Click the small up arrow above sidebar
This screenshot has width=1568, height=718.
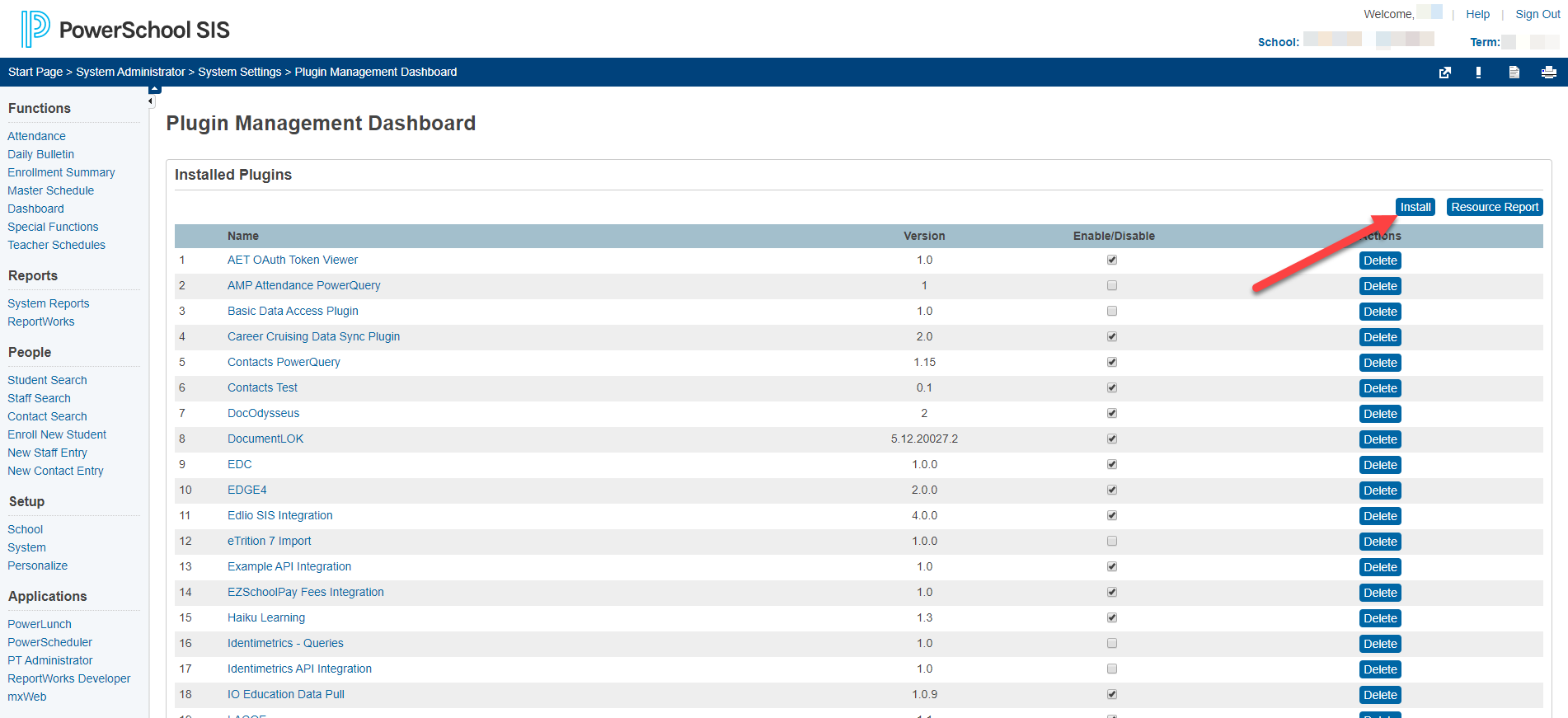[155, 89]
